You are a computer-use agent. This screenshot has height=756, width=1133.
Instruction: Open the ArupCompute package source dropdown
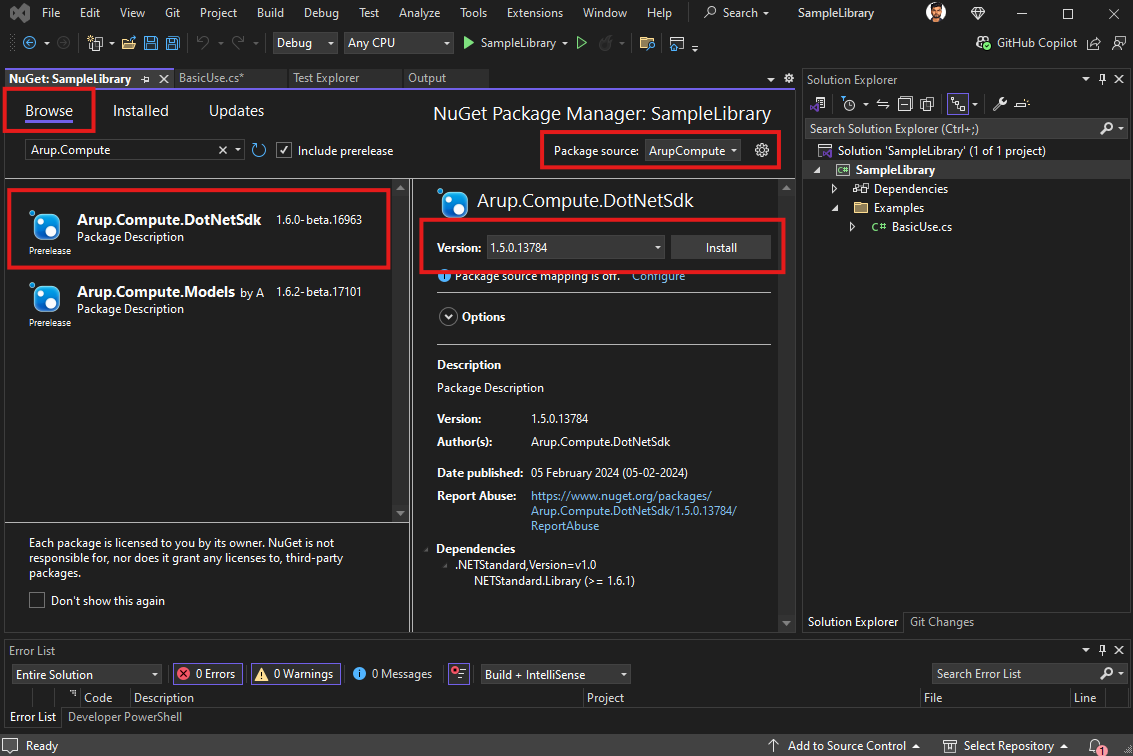[x=692, y=150]
